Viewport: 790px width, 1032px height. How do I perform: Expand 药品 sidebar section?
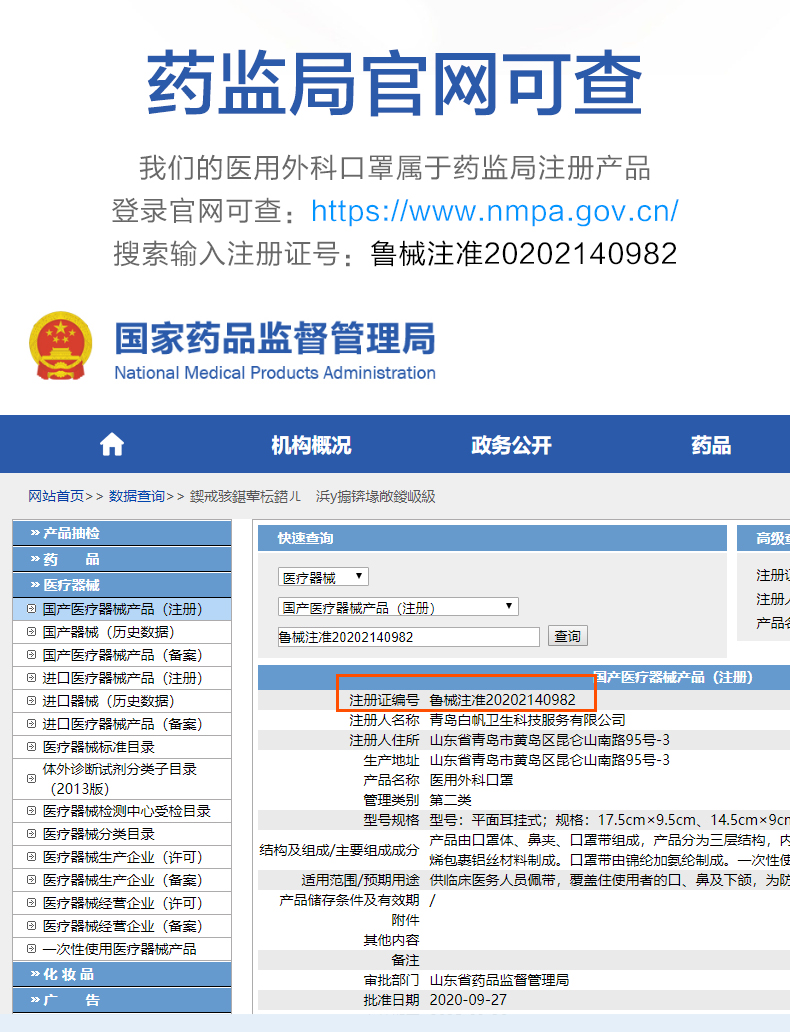(x=122, y=559)
